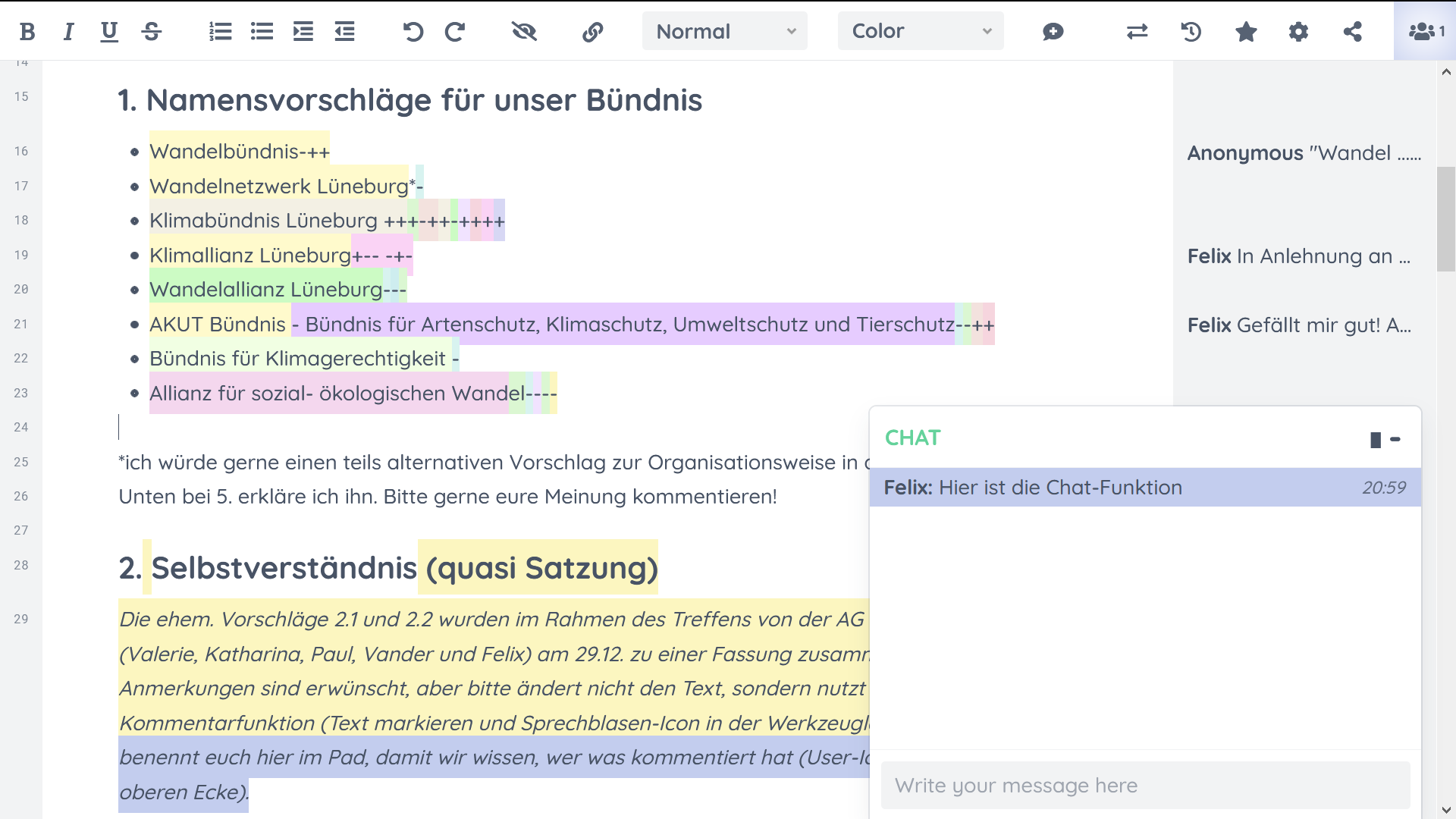
Task: Click the chat message input field
Action: point(1145,786)
